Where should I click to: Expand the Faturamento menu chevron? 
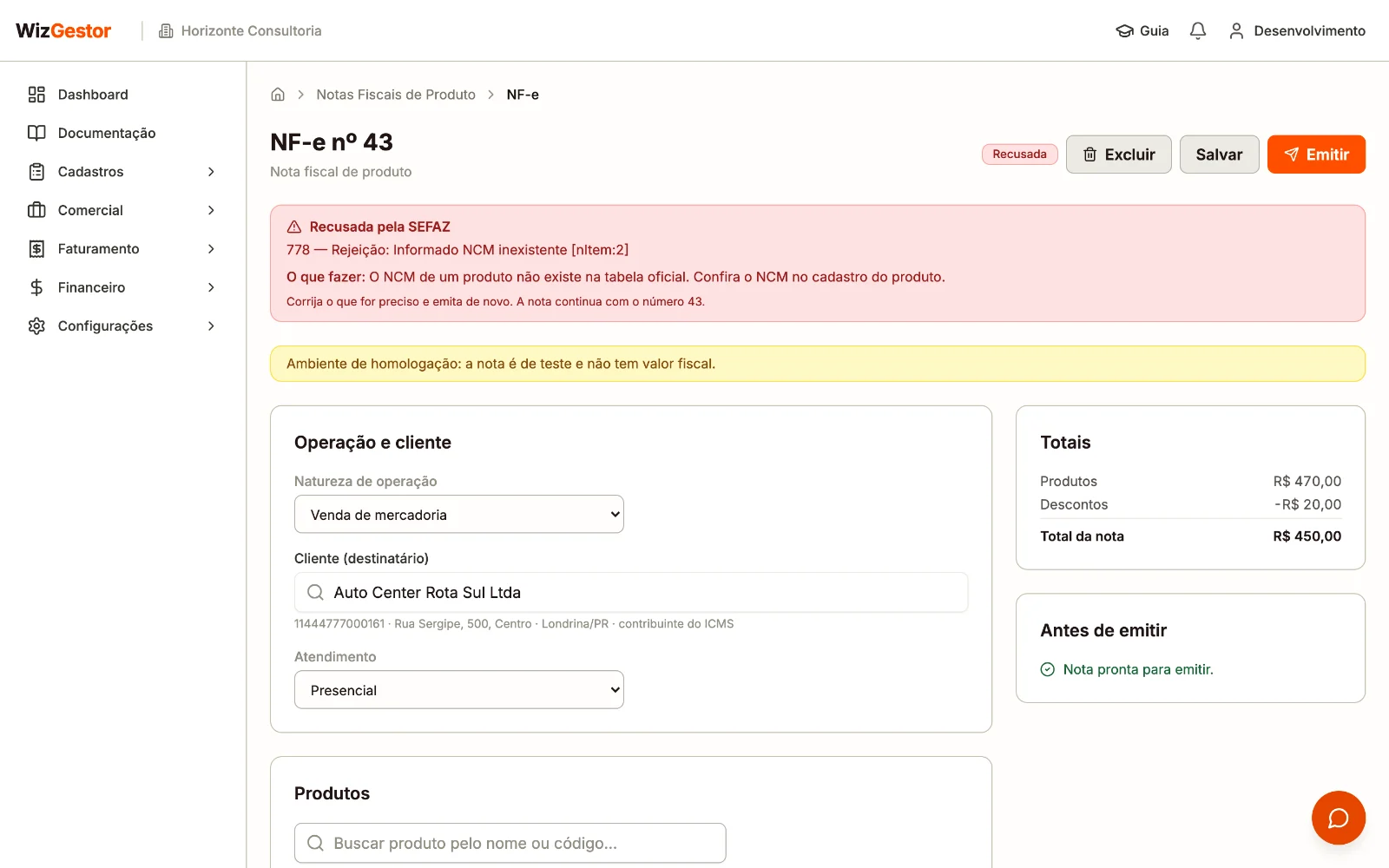(211, 249)
